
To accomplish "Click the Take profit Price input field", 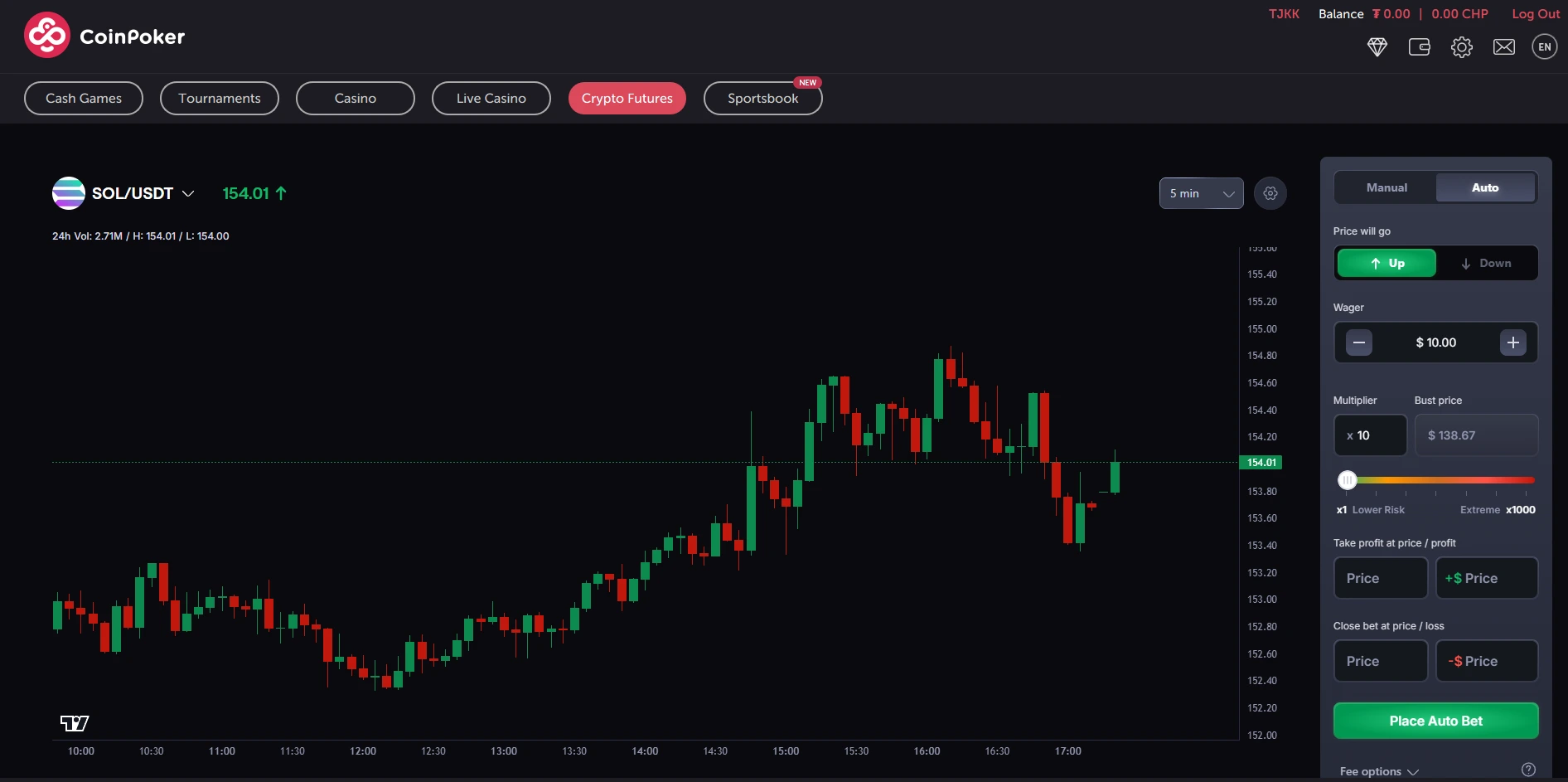I will (x=1380, y=578).
